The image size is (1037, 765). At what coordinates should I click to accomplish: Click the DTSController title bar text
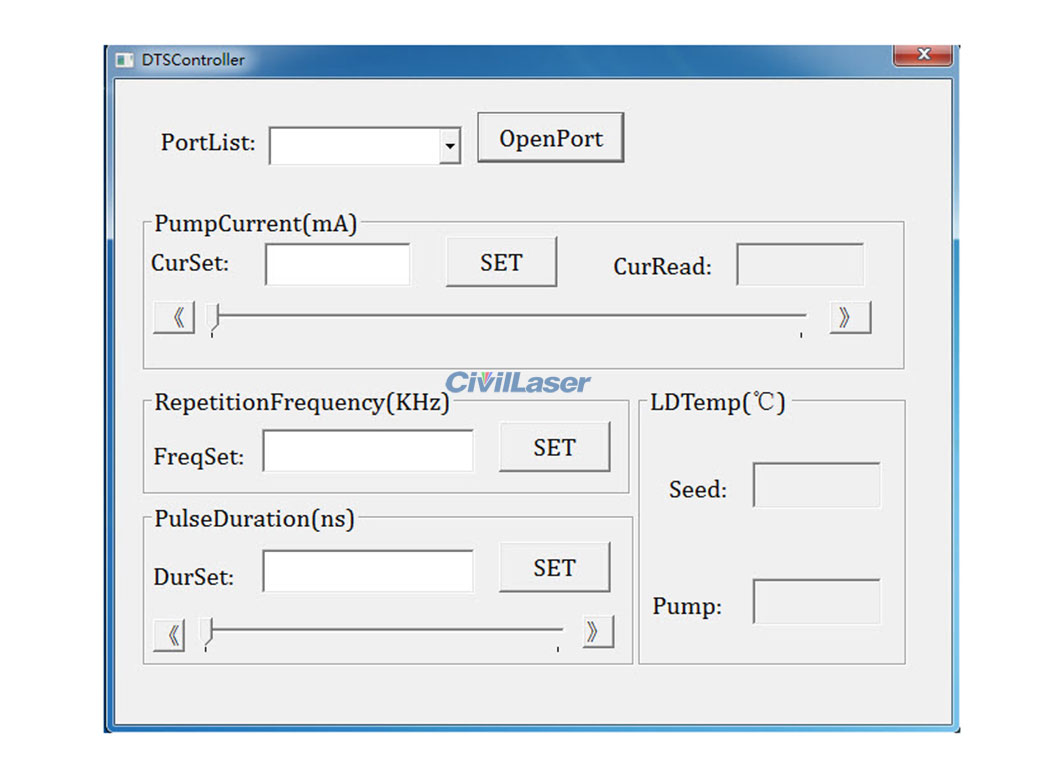(193, 60)
